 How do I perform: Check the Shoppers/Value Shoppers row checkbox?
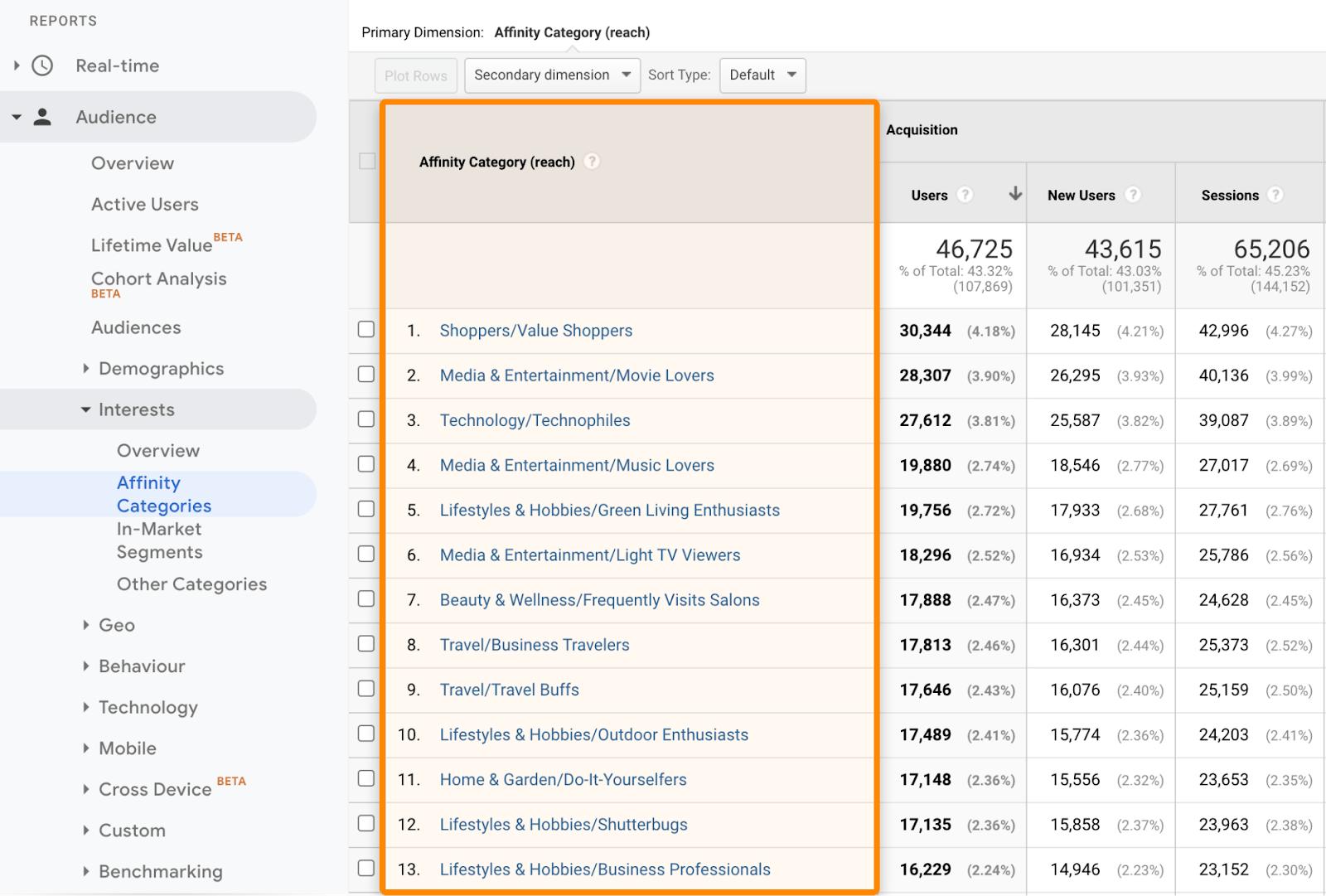click(365, 329)
